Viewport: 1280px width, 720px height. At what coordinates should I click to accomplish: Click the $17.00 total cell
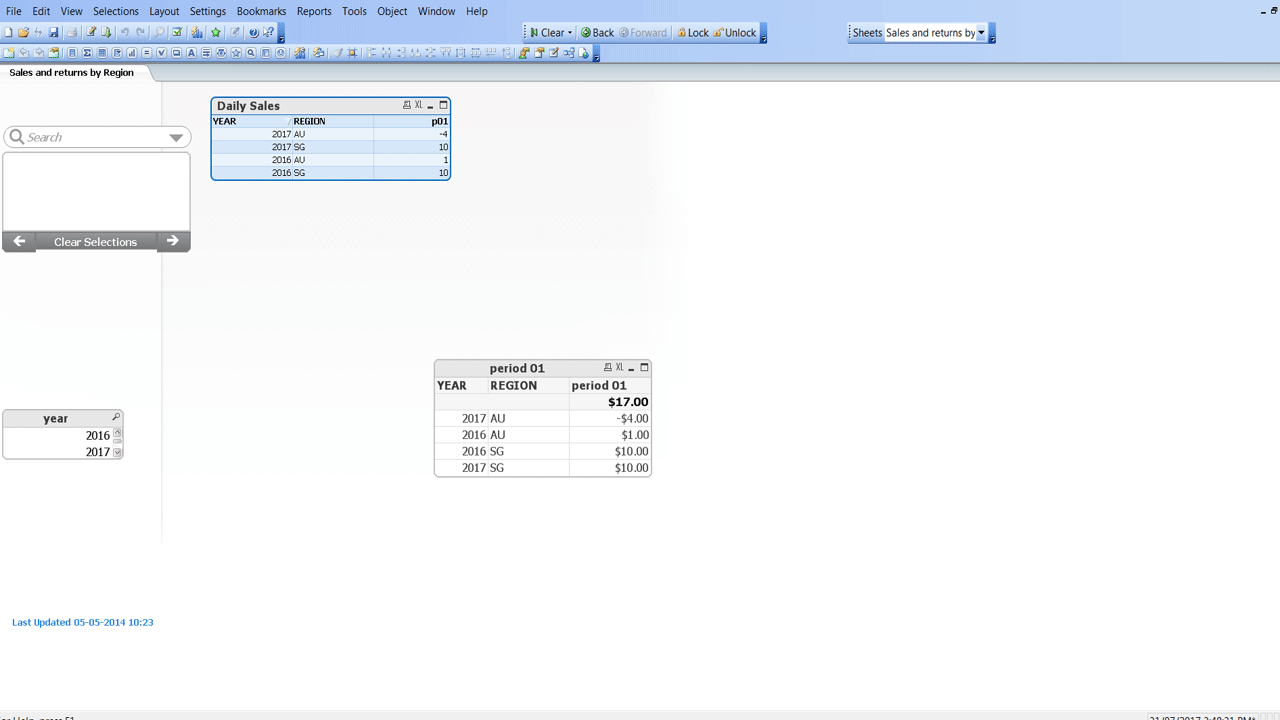[x=610, y=402]
